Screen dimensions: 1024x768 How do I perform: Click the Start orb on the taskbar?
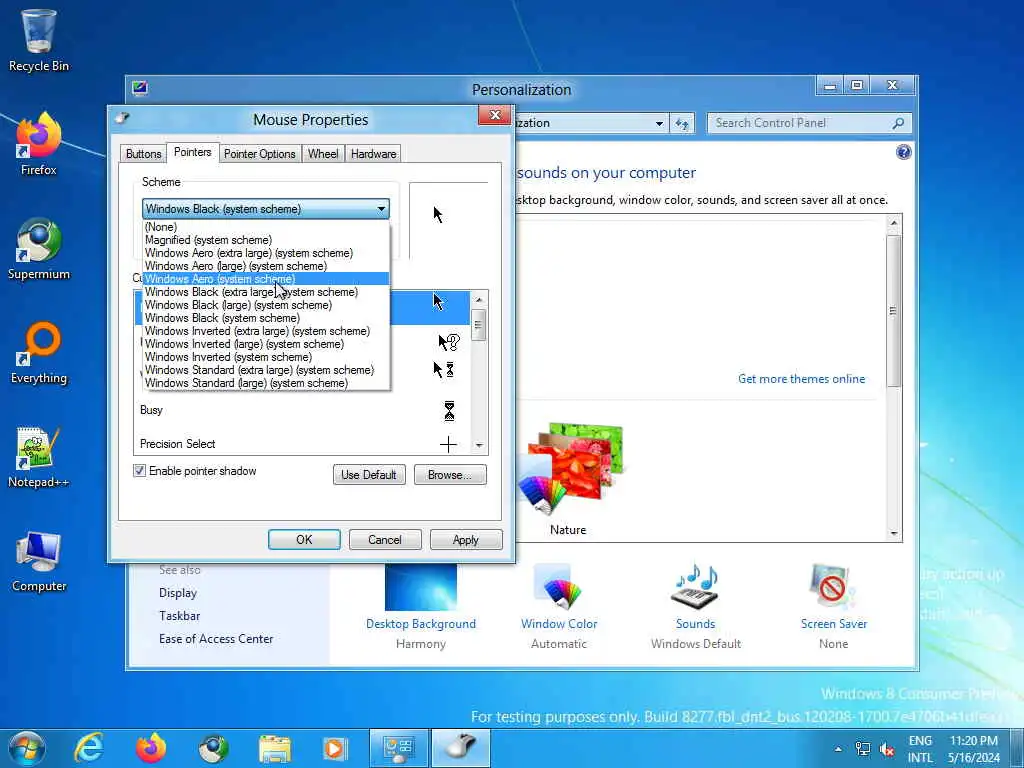[27, 748]
